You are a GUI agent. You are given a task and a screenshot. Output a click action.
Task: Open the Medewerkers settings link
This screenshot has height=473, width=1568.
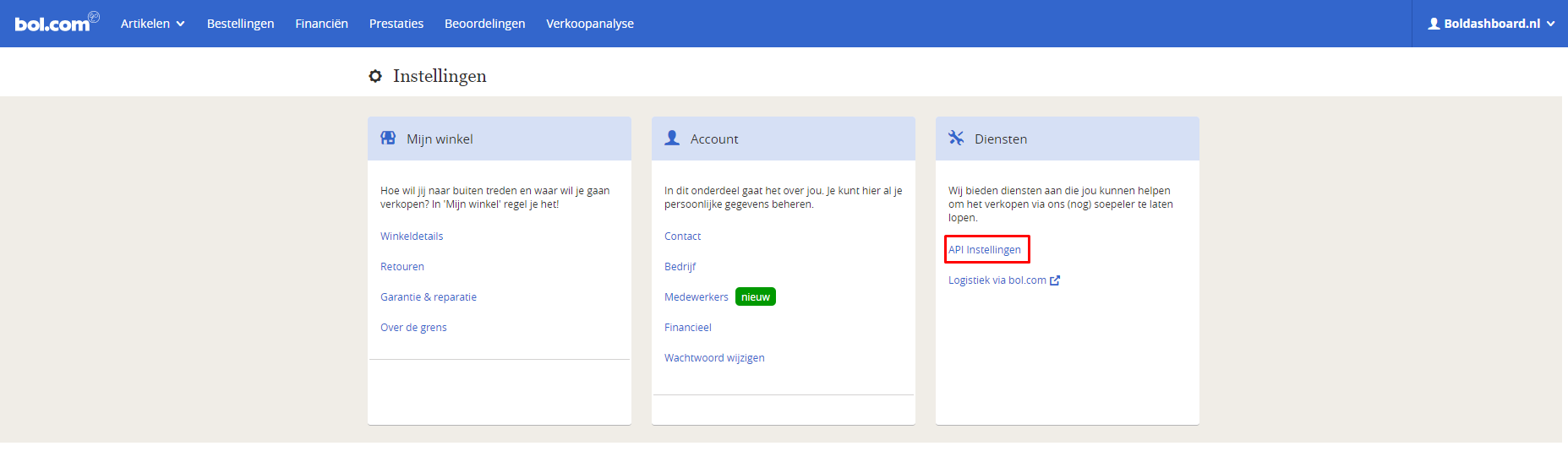[696, 297]
